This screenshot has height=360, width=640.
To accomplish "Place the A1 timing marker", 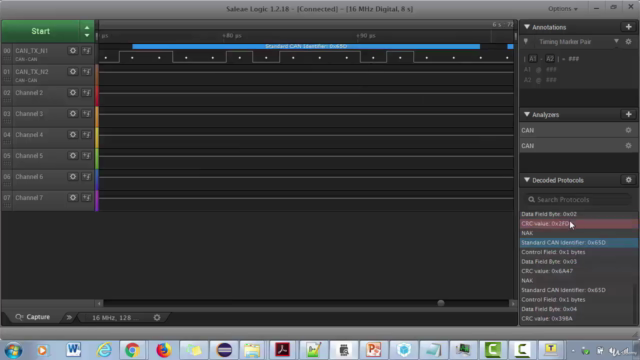I will (x=533, y=59).
